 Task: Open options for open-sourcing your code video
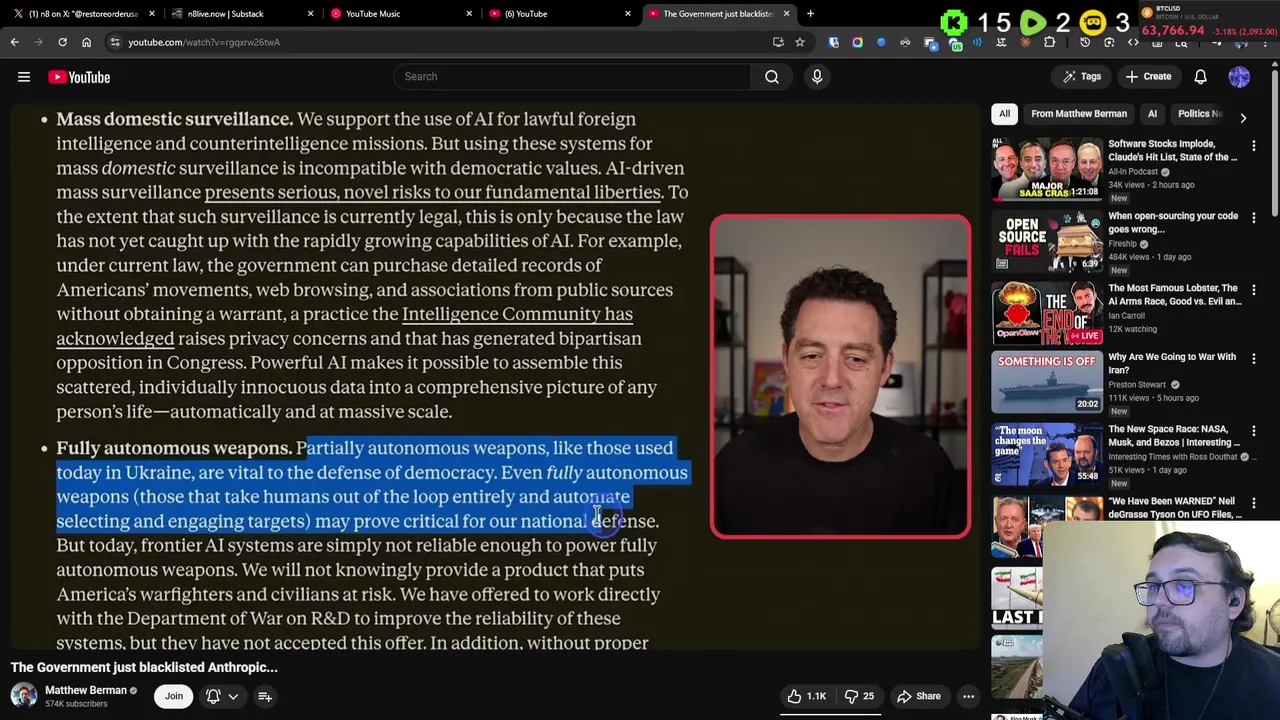point(1253,218)
